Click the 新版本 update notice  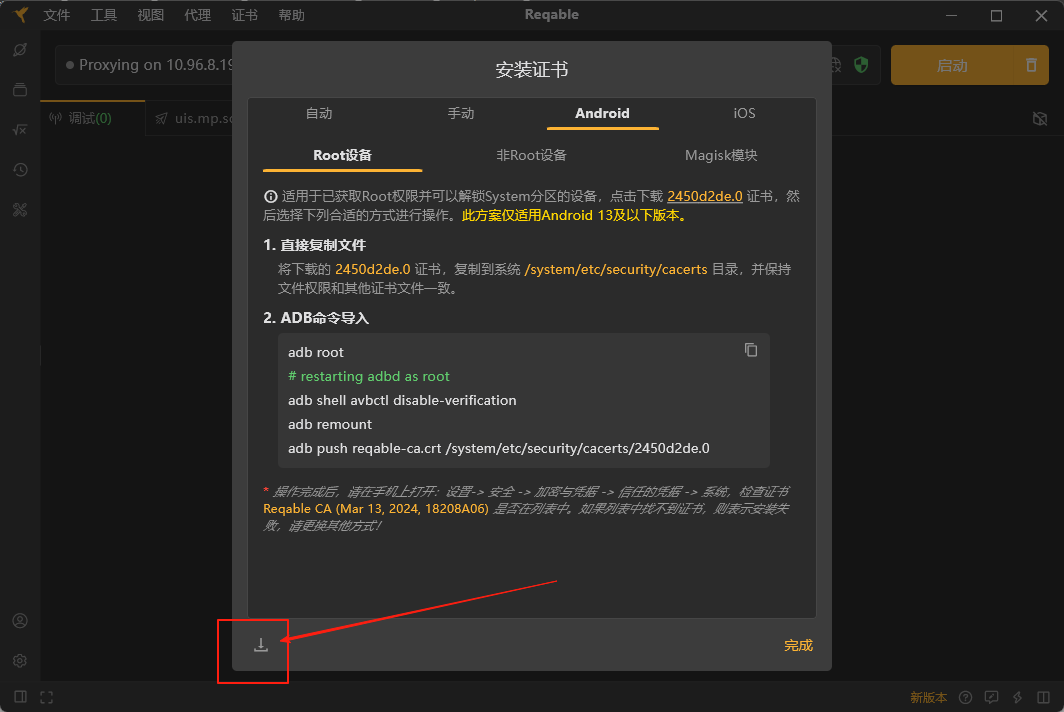(x=928, y=697)
